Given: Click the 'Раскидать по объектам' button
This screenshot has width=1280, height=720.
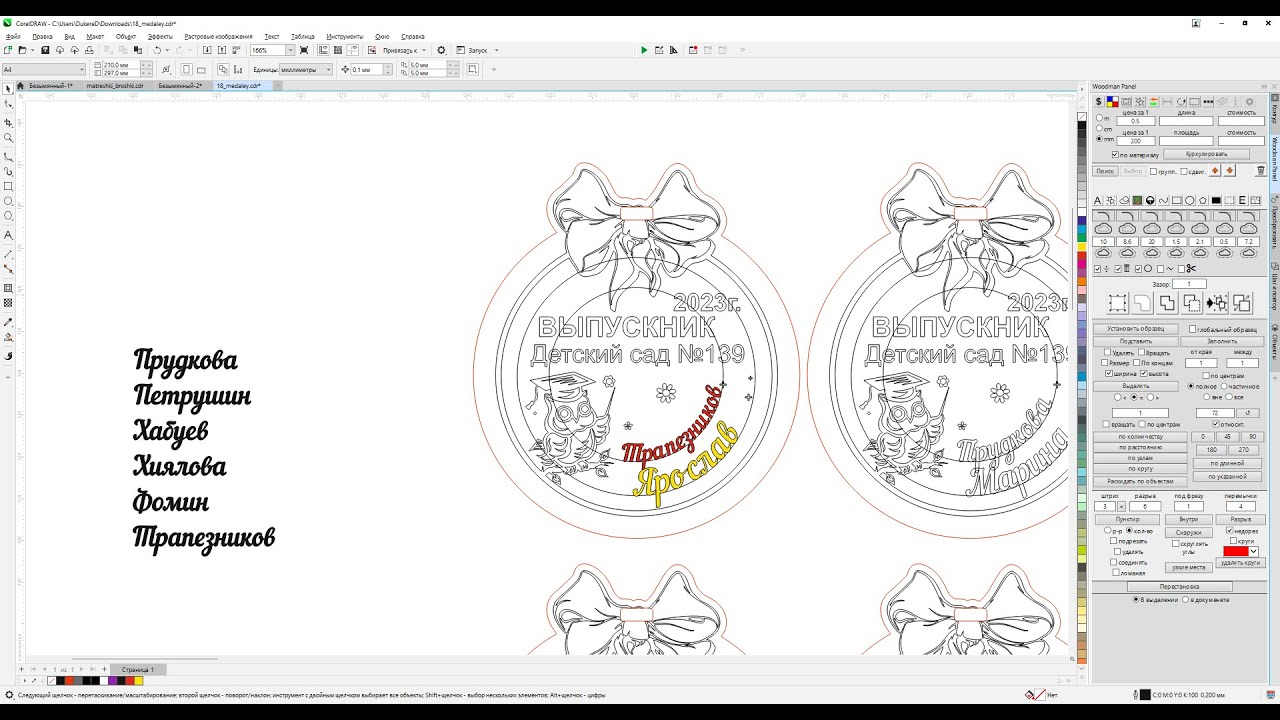Looking at the screenshot, I should coord(1140,481).
